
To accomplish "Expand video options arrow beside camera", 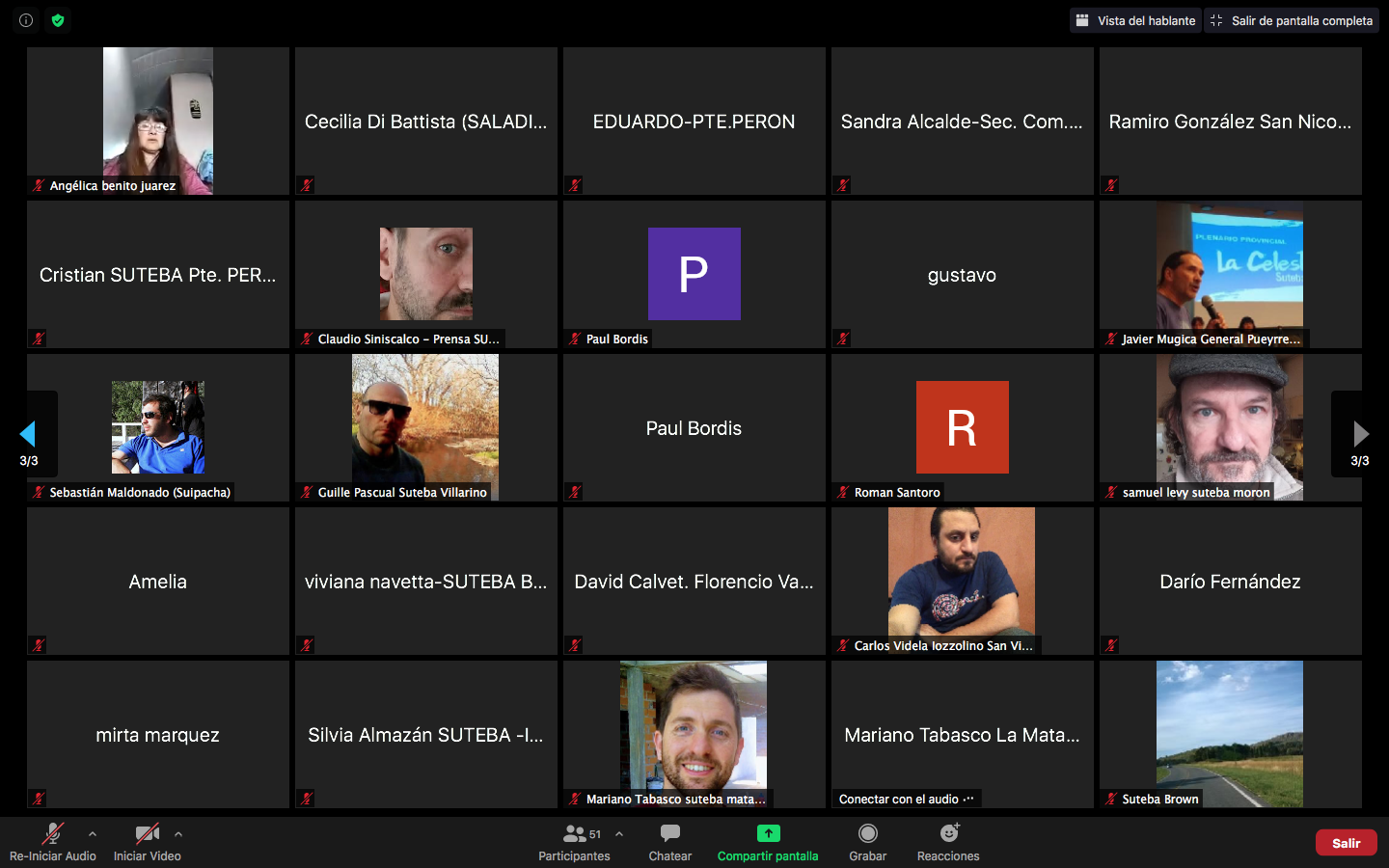I will point(178,834).
